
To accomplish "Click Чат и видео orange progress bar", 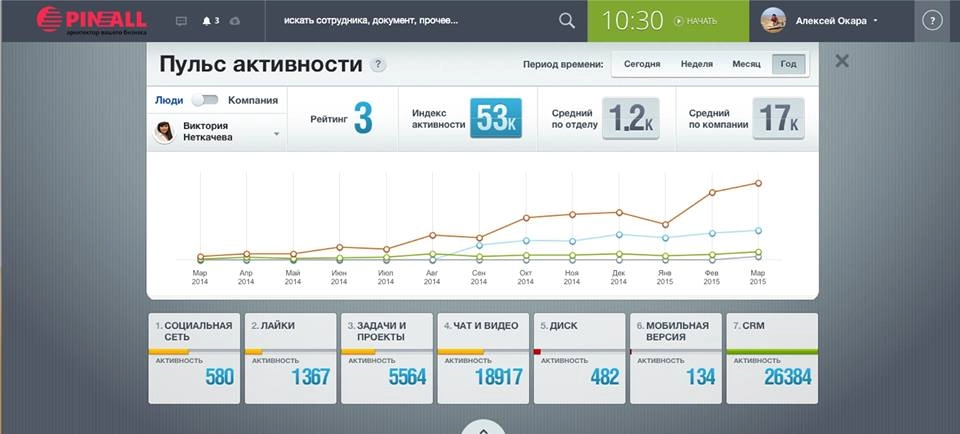I will 460,351.
